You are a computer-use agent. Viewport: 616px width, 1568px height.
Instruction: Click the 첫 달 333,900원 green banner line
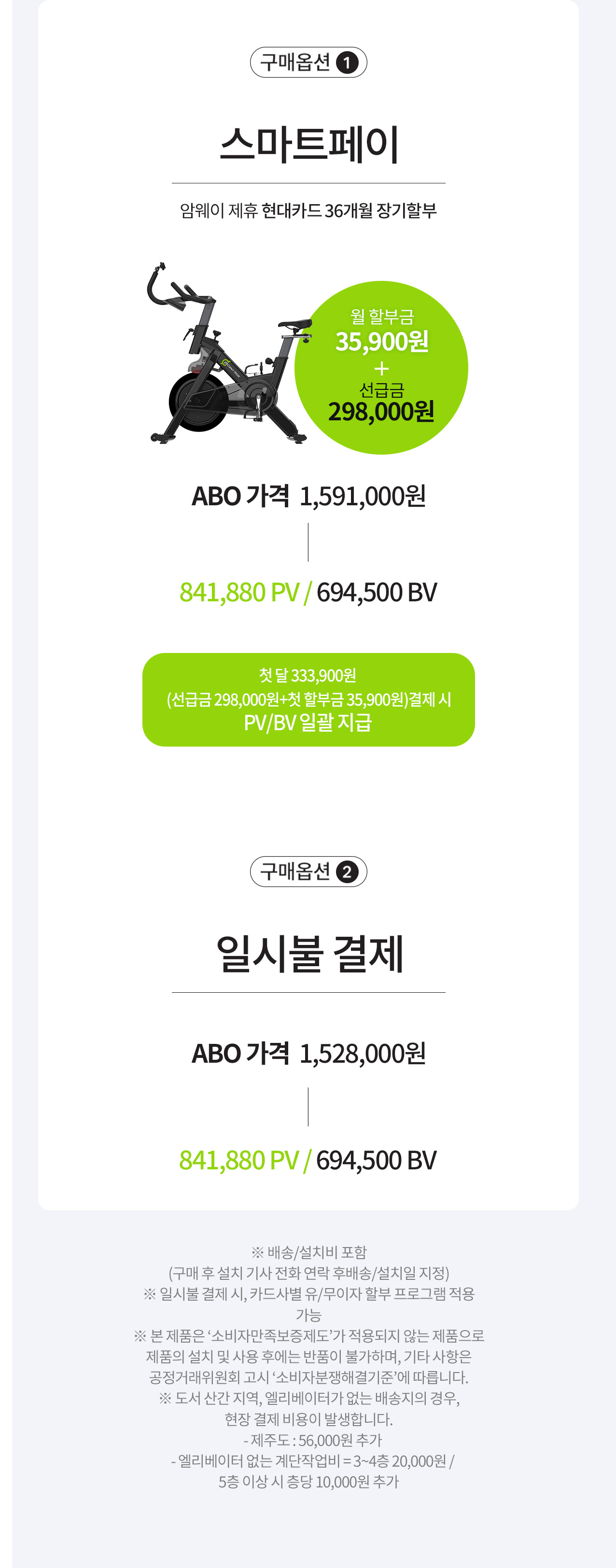pos(308,676)
